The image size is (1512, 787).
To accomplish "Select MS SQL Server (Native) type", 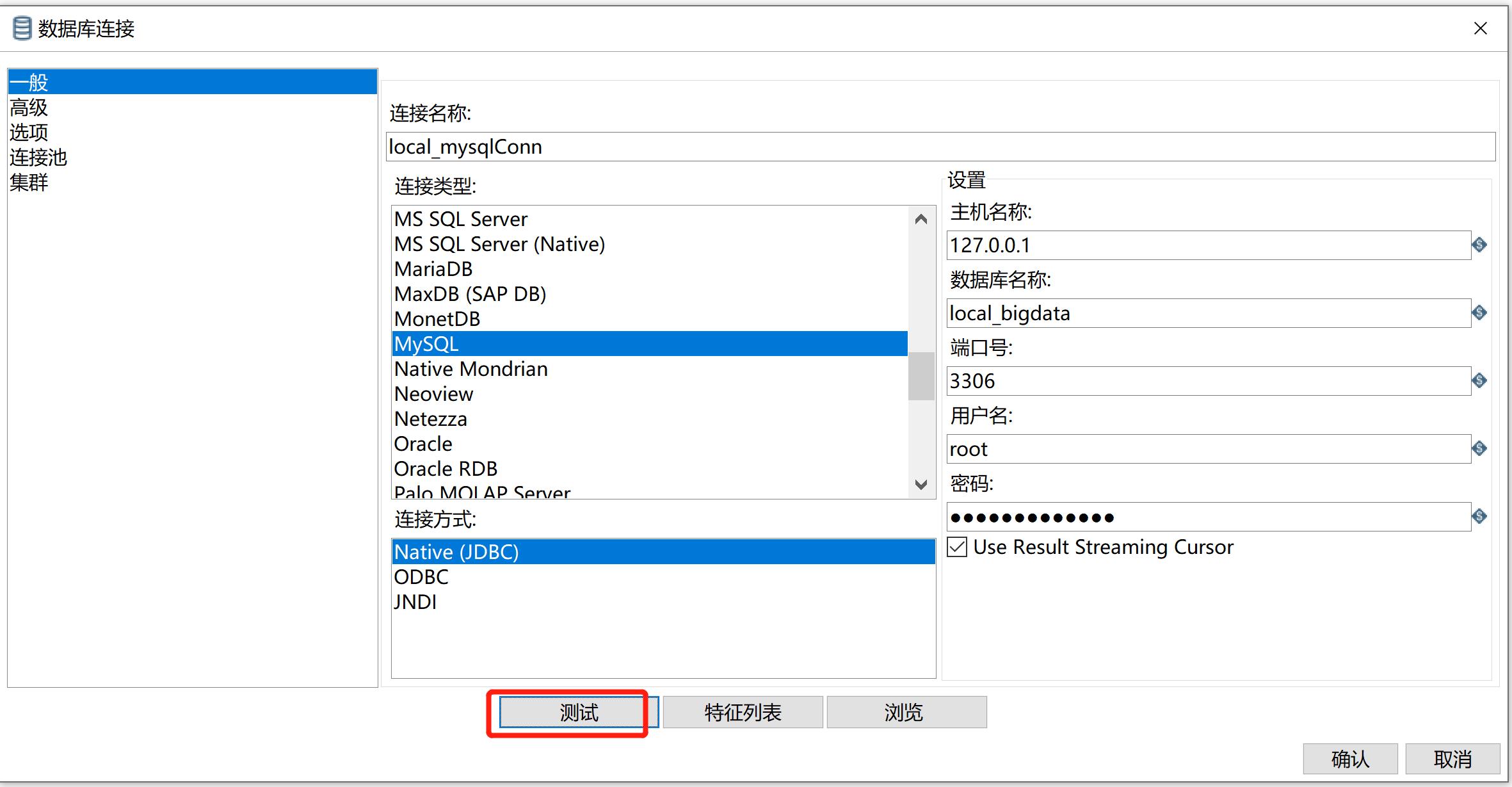I will pos(650,244).
